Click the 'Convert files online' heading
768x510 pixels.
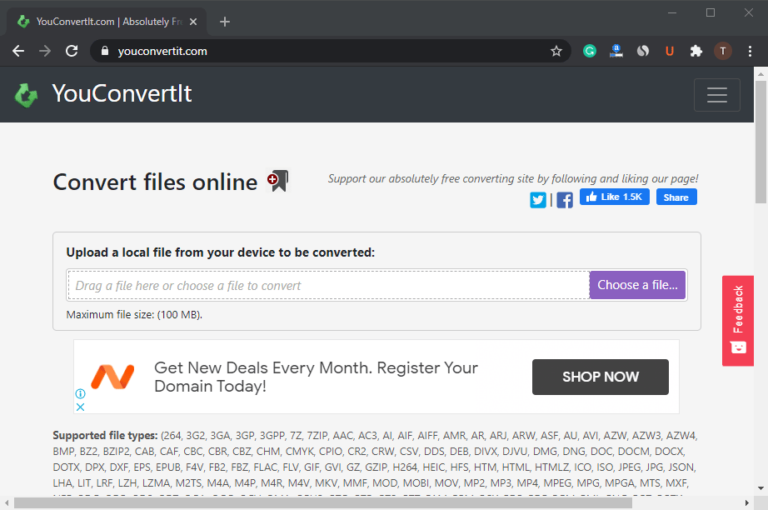tap(155, 182)
